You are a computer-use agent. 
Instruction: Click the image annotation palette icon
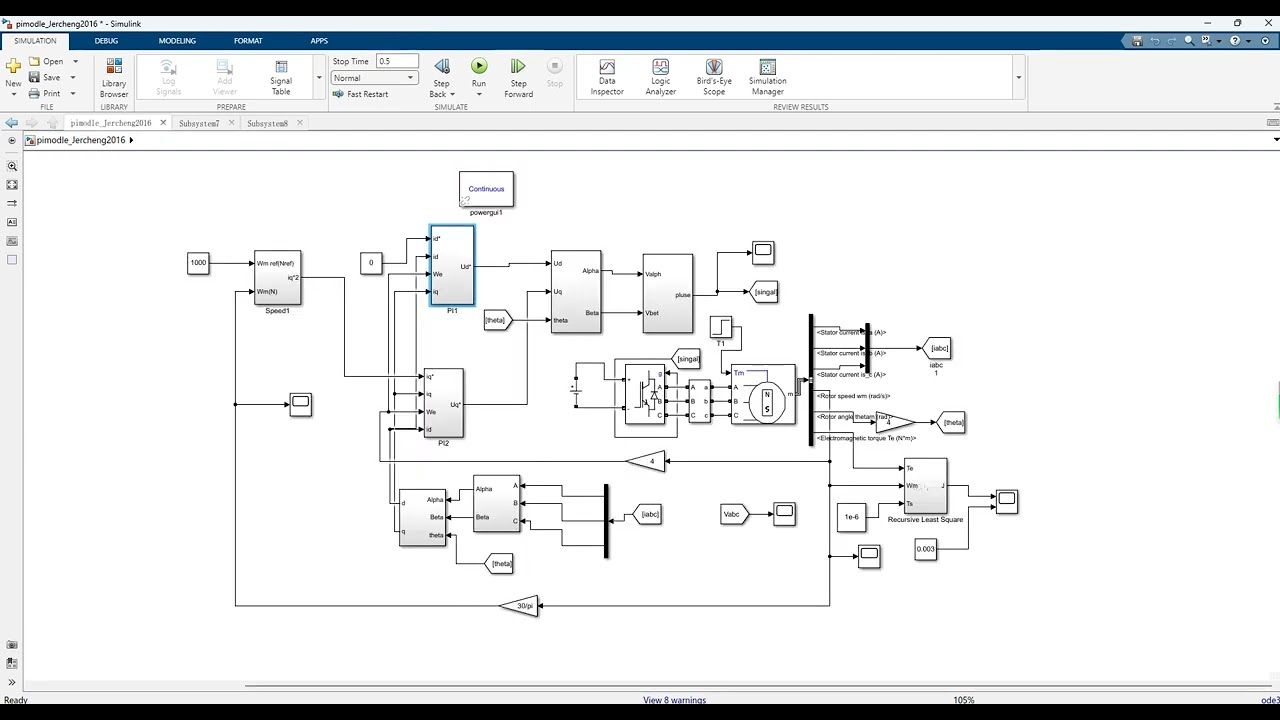(x=12, y=241)
